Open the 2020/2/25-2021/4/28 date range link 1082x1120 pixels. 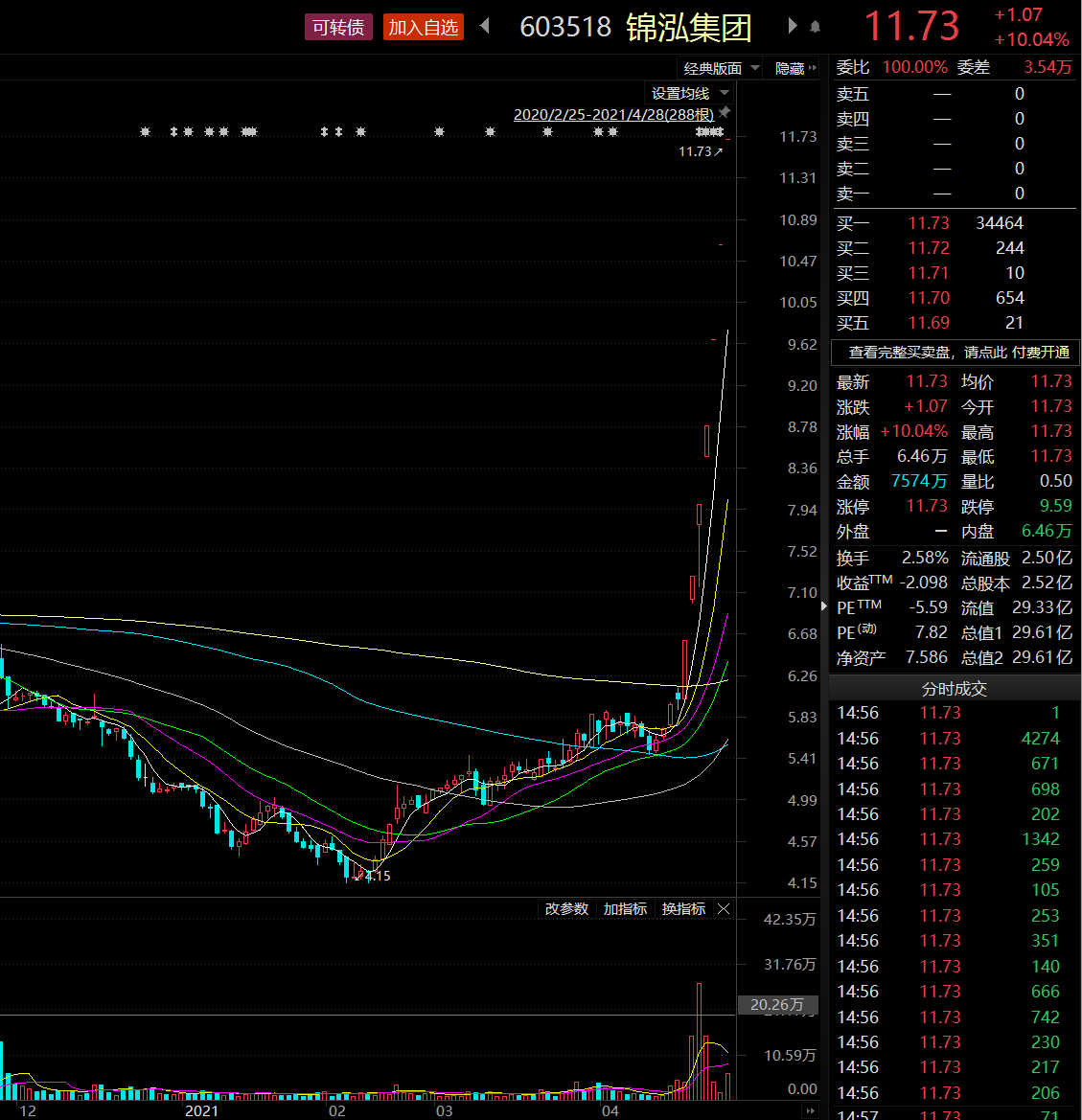point(613,114)
